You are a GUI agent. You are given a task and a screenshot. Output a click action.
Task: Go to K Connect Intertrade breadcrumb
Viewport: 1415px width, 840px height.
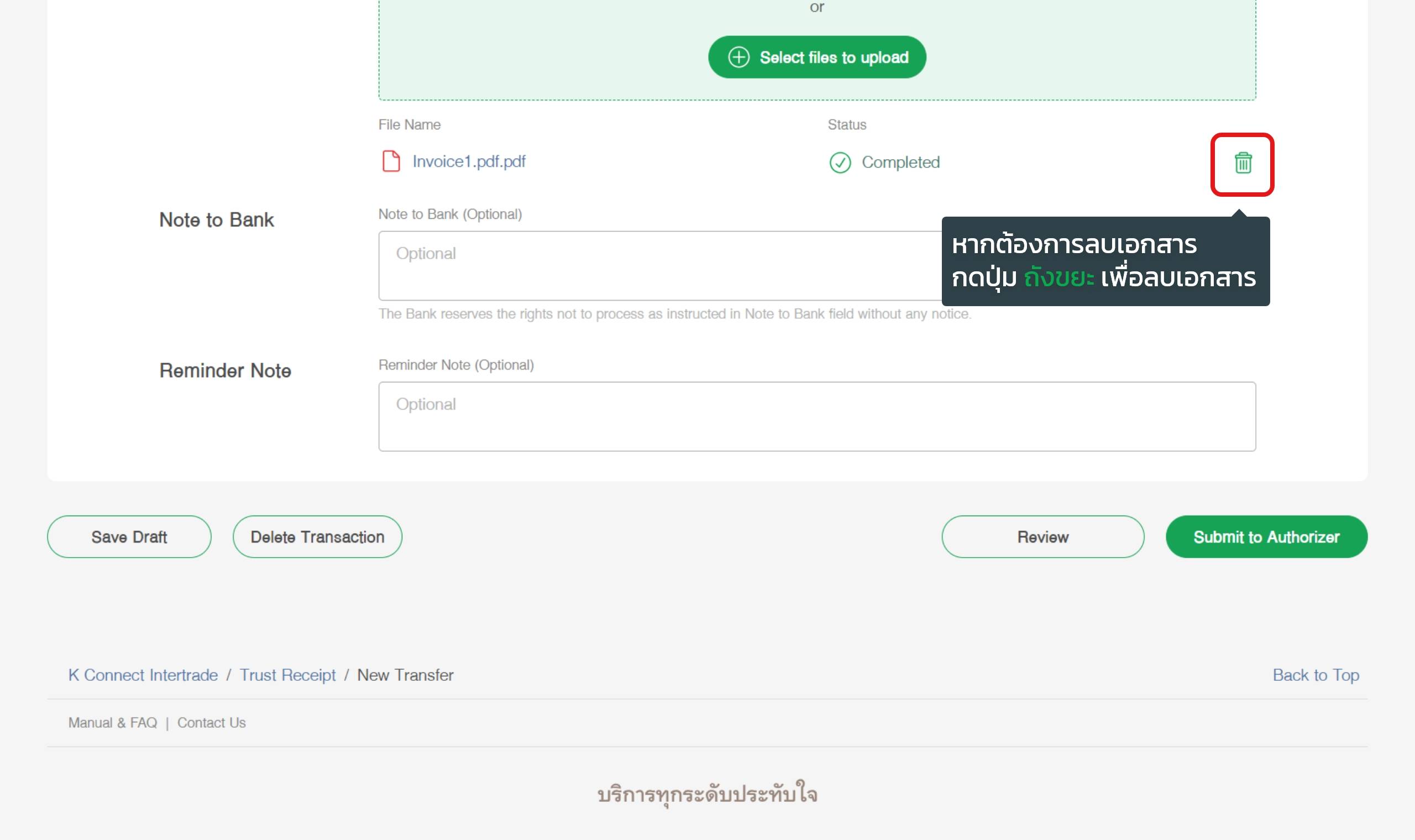[143, 675]
